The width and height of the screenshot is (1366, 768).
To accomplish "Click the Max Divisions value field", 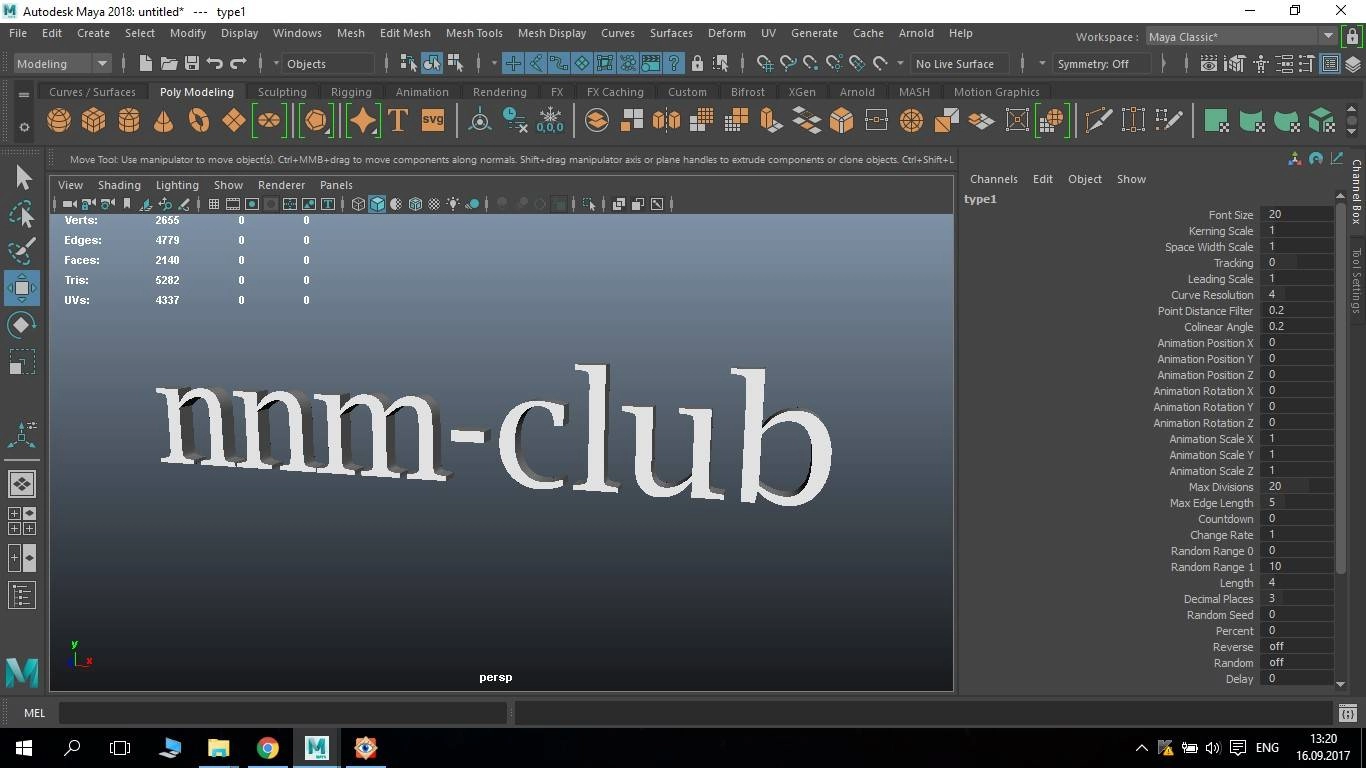I will 1297,487.
